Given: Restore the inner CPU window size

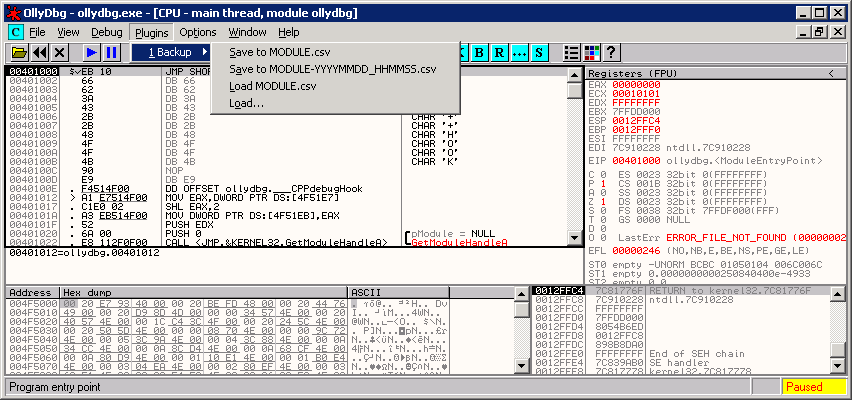Looking at the screenshot, I should pyautogui.click(x=819, y=32).
